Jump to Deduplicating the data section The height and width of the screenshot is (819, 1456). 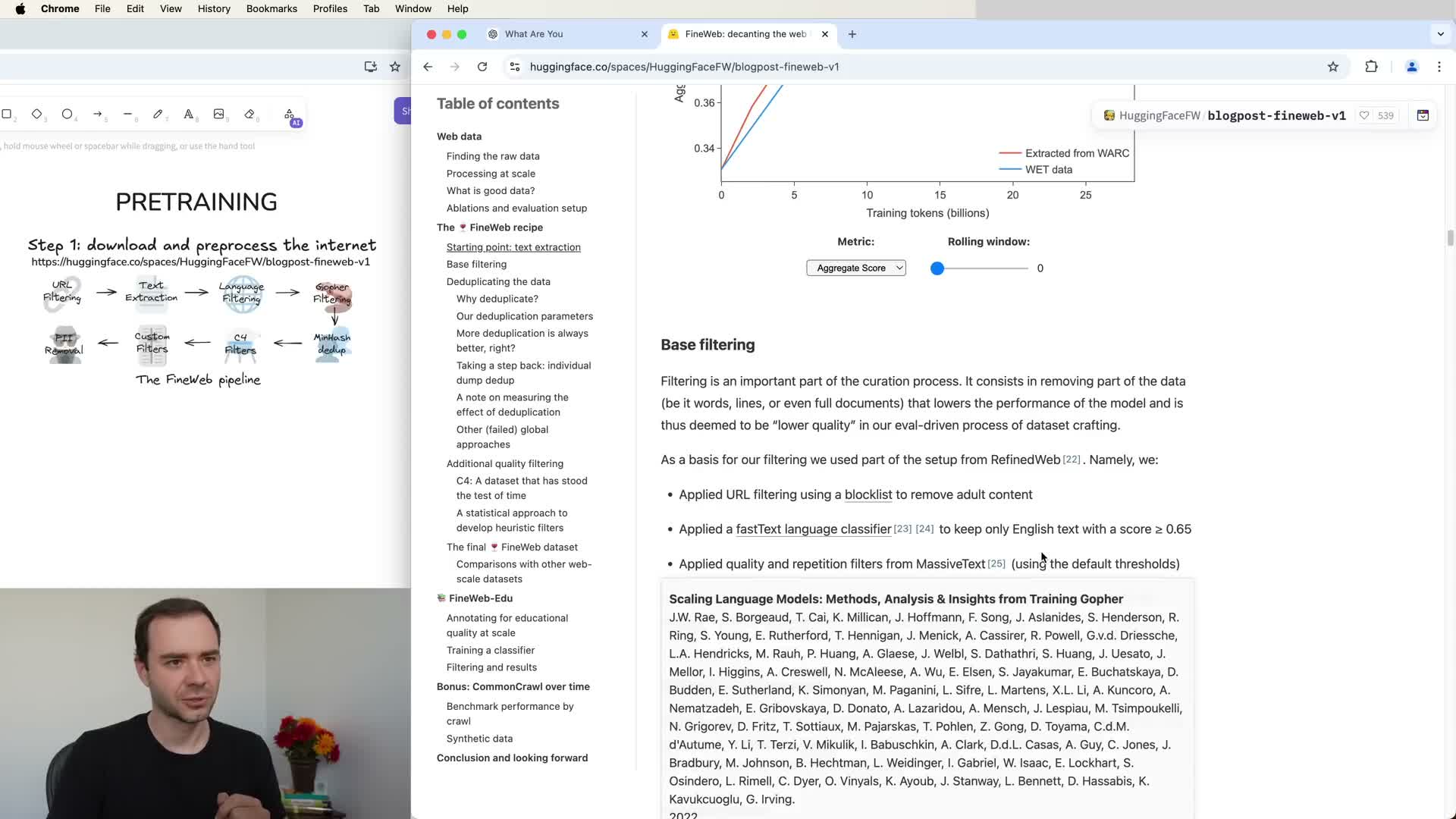(498, 281)
